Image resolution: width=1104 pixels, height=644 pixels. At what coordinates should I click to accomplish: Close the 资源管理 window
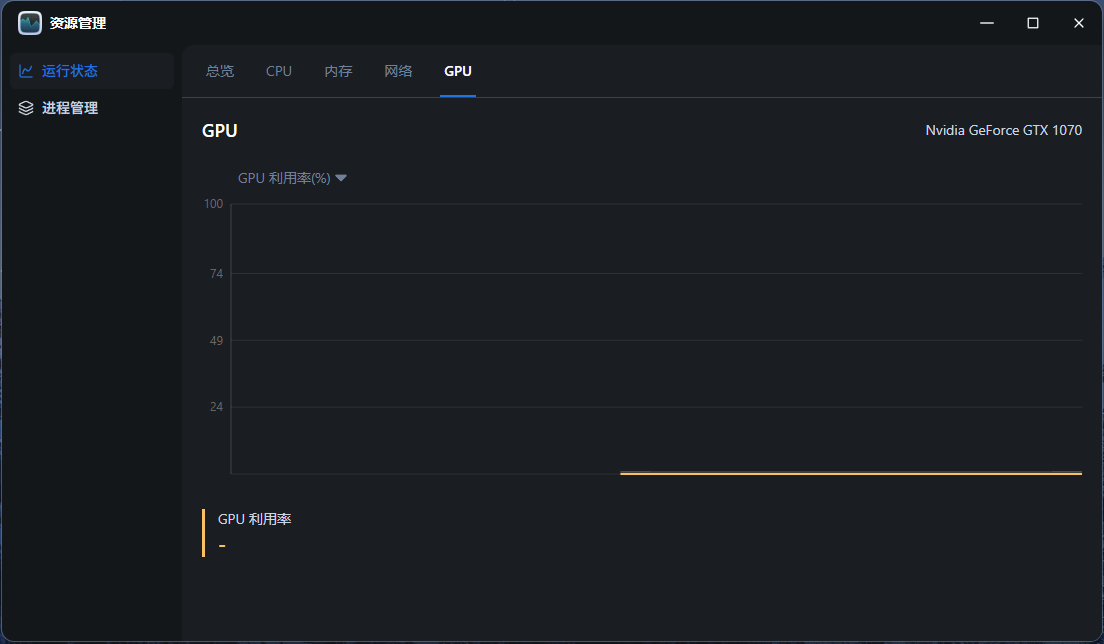(x=1079, y=23)
